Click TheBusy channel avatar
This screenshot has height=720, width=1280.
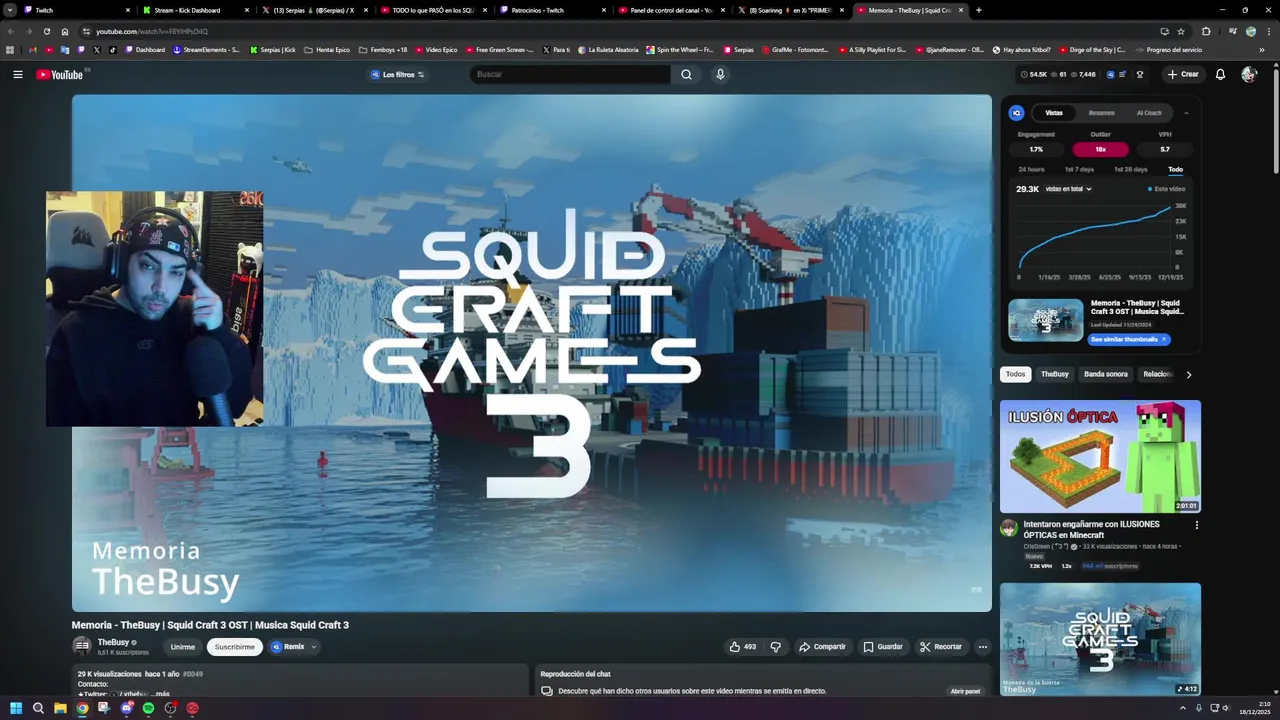click(x=82, y=646)
